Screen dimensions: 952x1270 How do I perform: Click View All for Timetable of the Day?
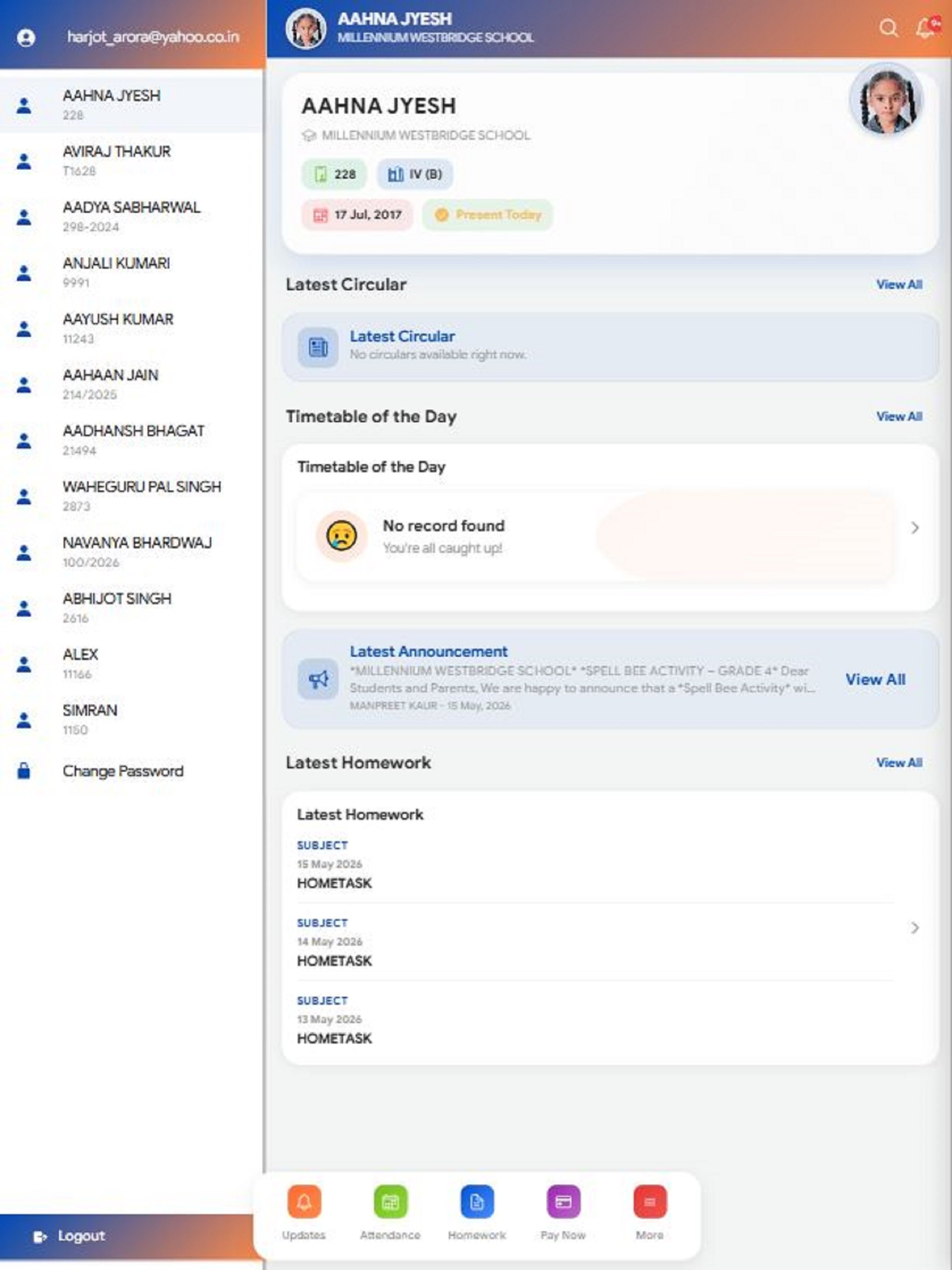898,416
